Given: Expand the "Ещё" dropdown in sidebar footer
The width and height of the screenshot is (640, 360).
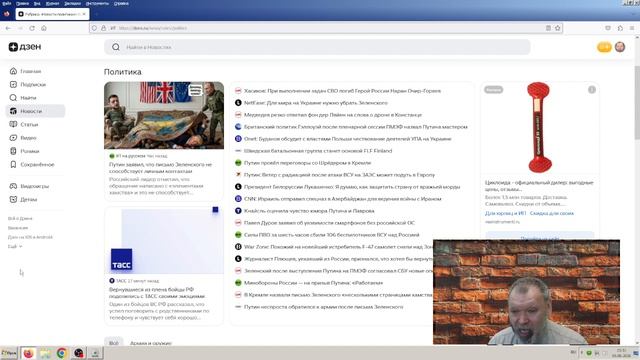Looking at the screenshot, I should 15,247.
